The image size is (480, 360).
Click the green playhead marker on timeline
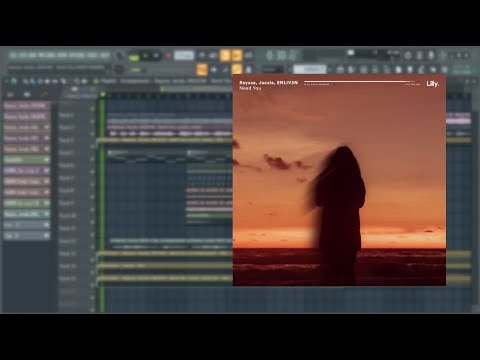click(x=103, y=95)
